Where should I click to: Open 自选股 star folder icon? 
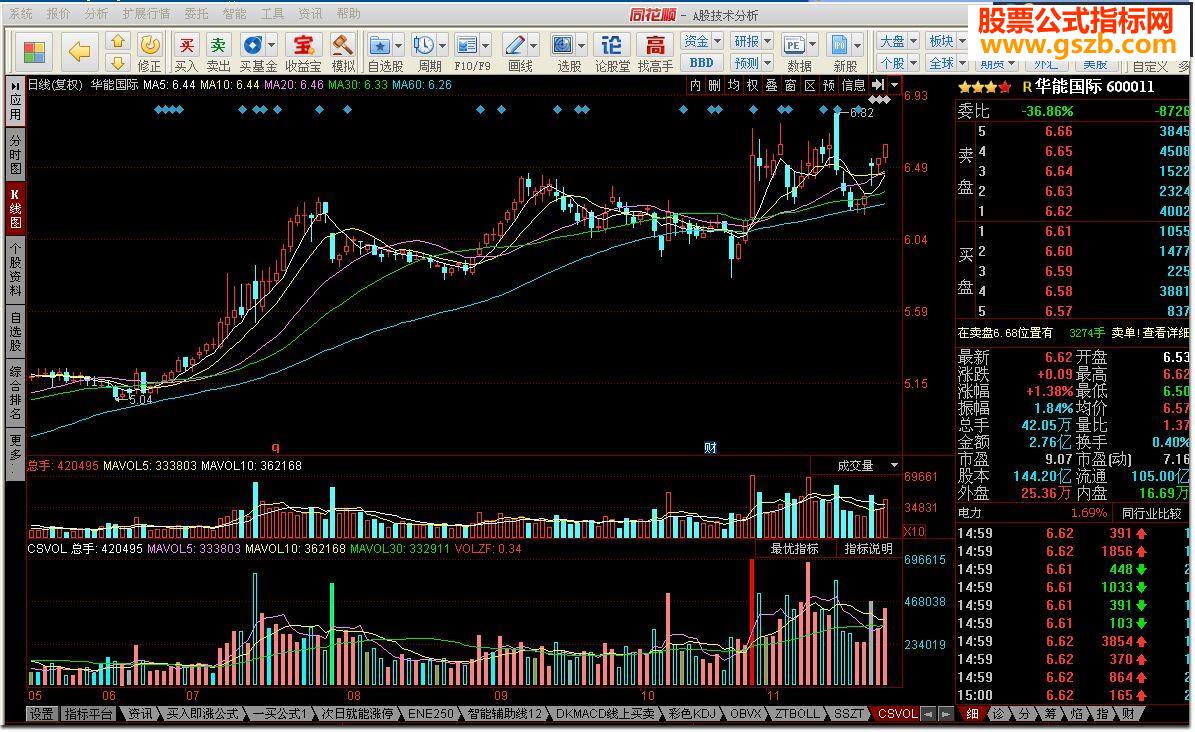click(x=380, y=45)
